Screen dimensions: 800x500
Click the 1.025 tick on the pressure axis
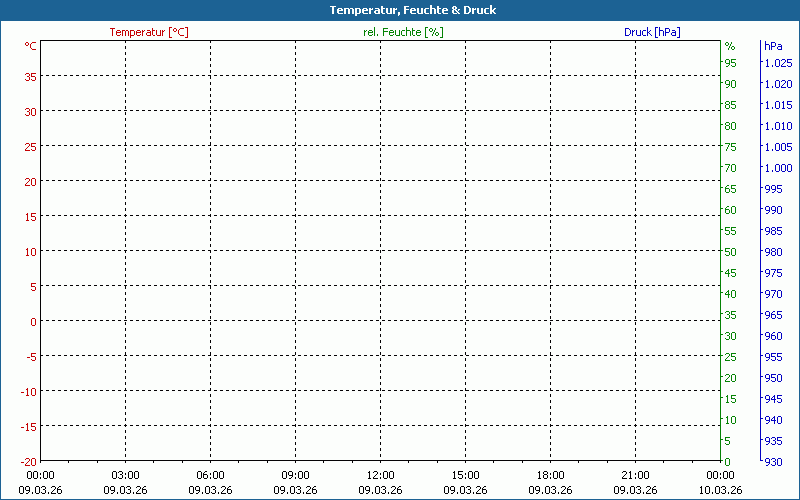point(778,63)
